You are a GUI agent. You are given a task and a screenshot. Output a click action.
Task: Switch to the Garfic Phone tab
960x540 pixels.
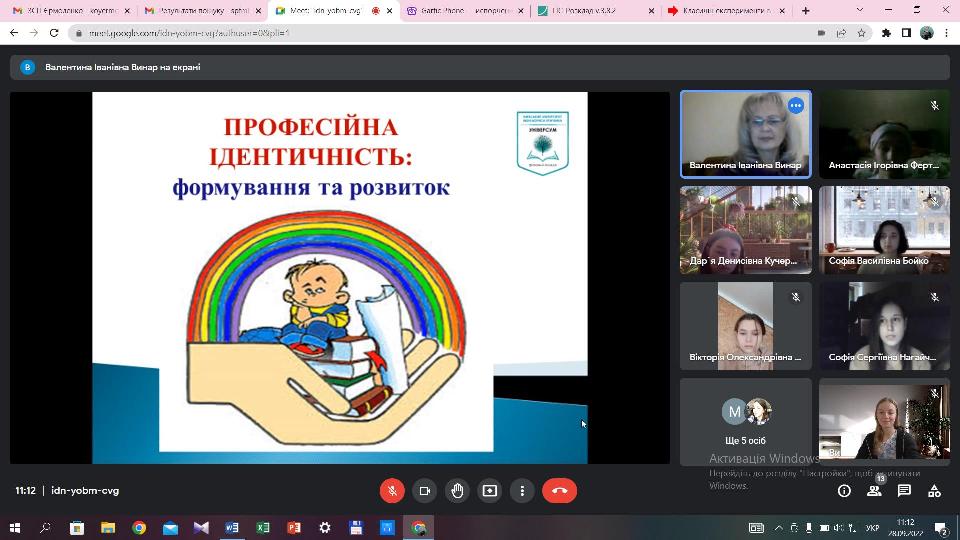(x=465, y=10)
